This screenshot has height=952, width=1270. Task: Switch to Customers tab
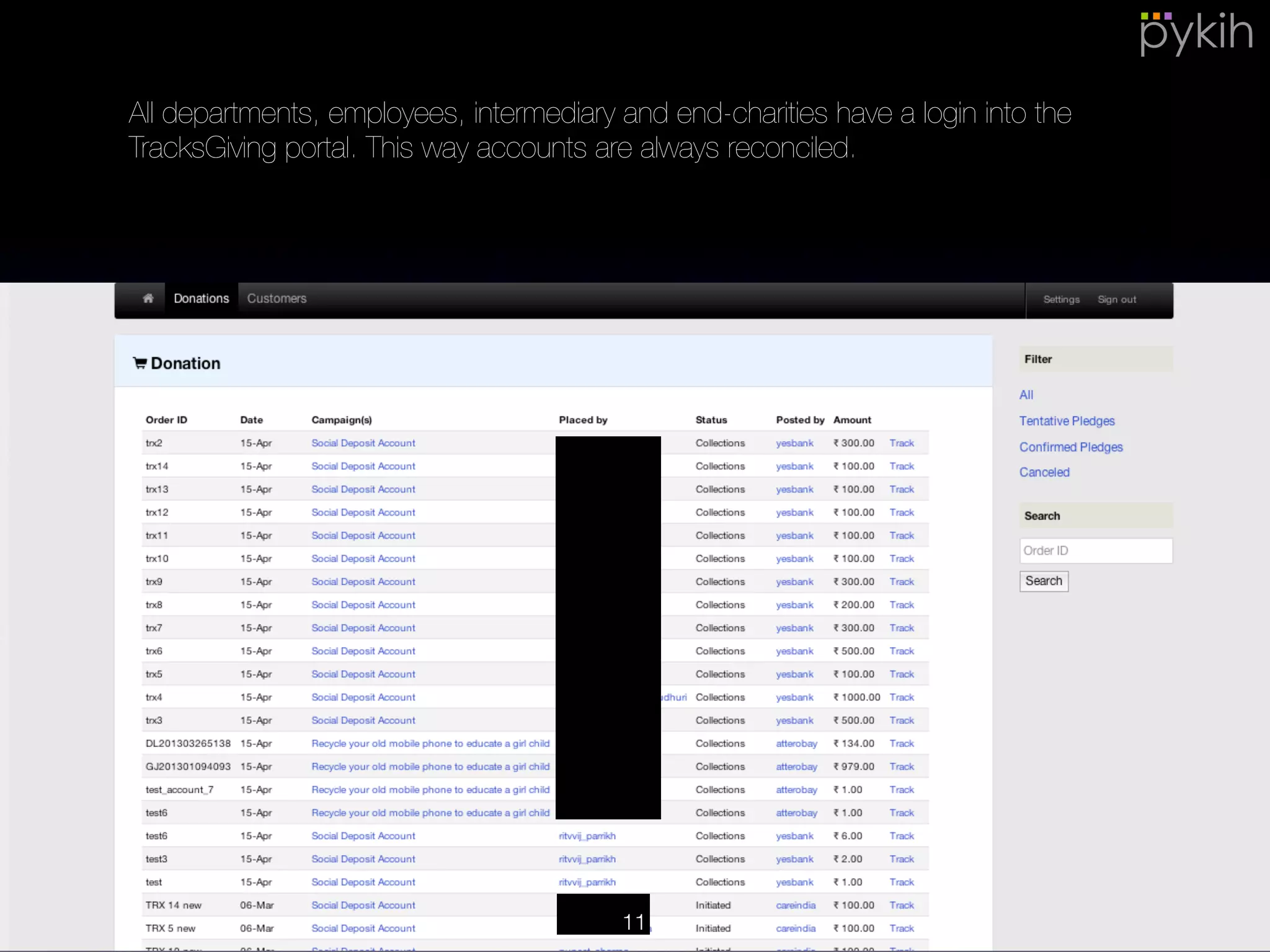[277, 299]
